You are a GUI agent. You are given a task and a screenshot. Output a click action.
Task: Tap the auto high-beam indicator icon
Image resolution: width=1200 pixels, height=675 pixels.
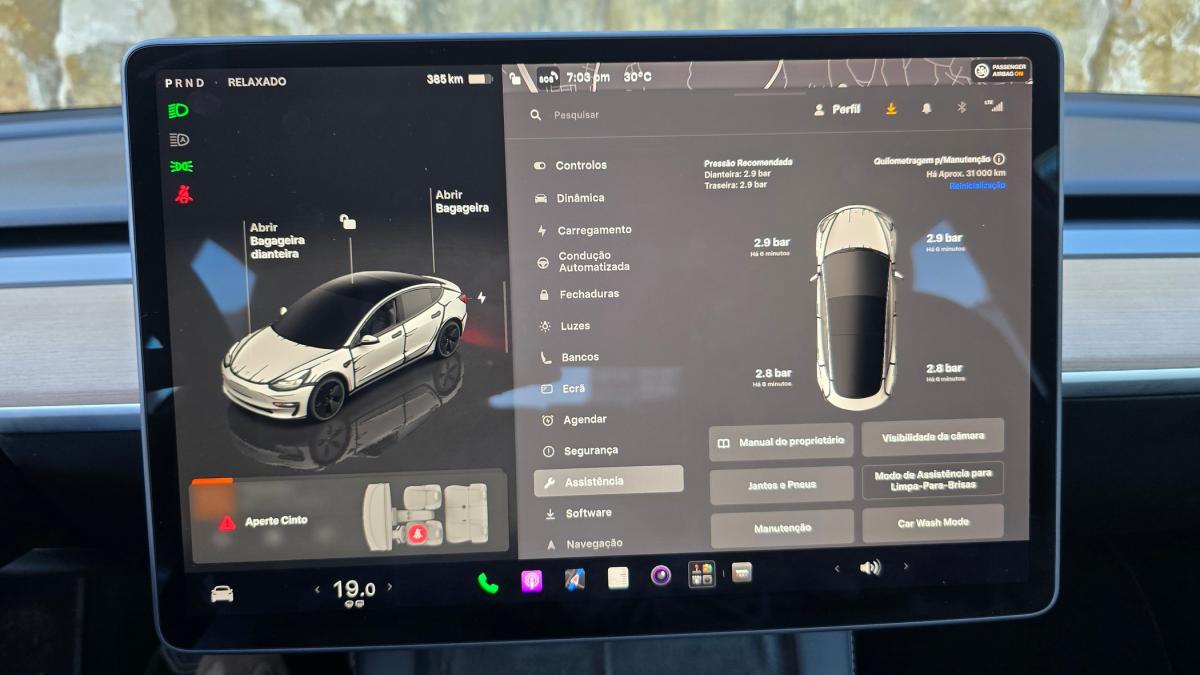tap(180, 140)
